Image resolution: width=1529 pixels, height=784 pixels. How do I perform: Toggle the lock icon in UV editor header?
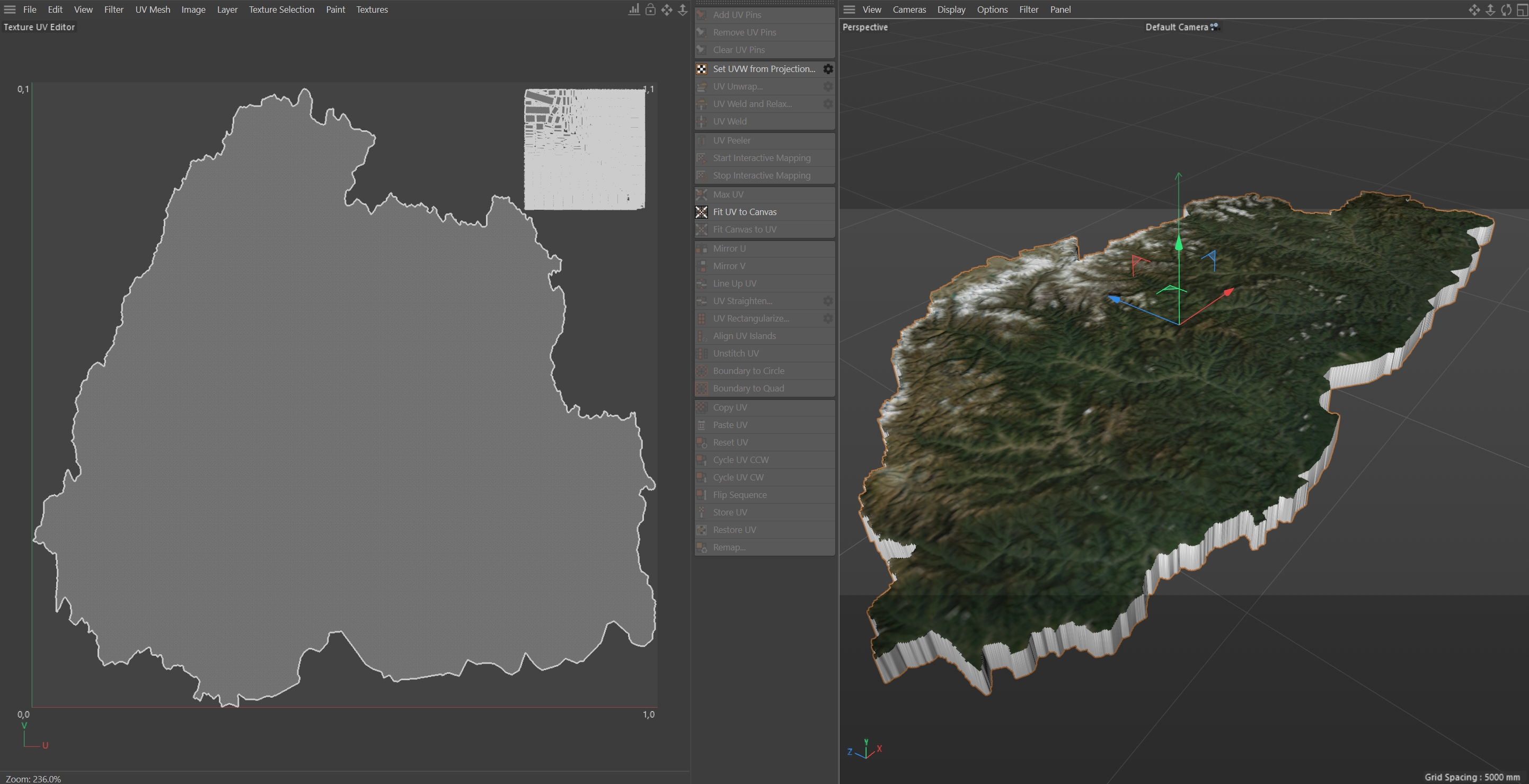click(650, 10)
